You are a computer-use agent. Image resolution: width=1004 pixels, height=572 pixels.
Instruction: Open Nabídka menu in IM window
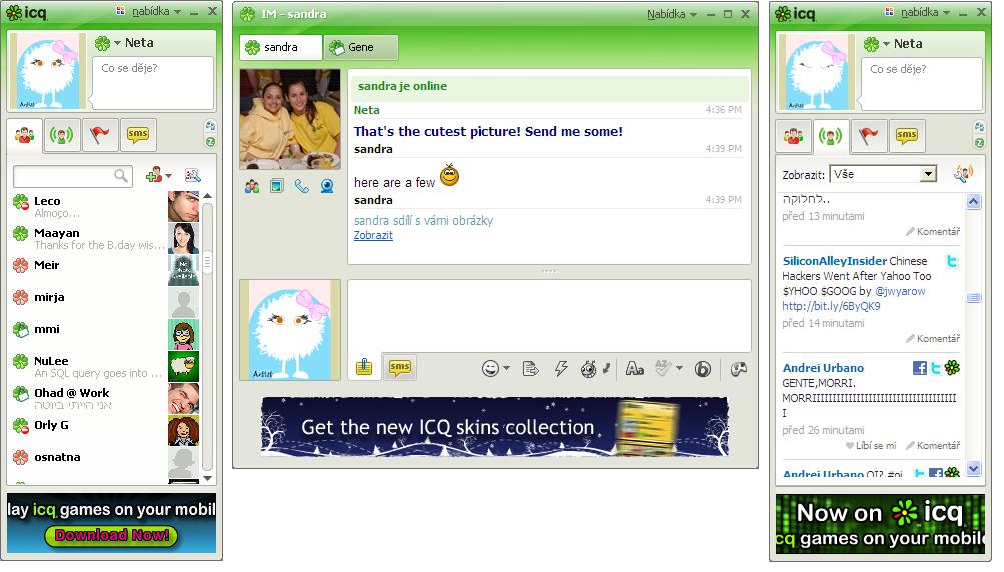pos(671,14)
